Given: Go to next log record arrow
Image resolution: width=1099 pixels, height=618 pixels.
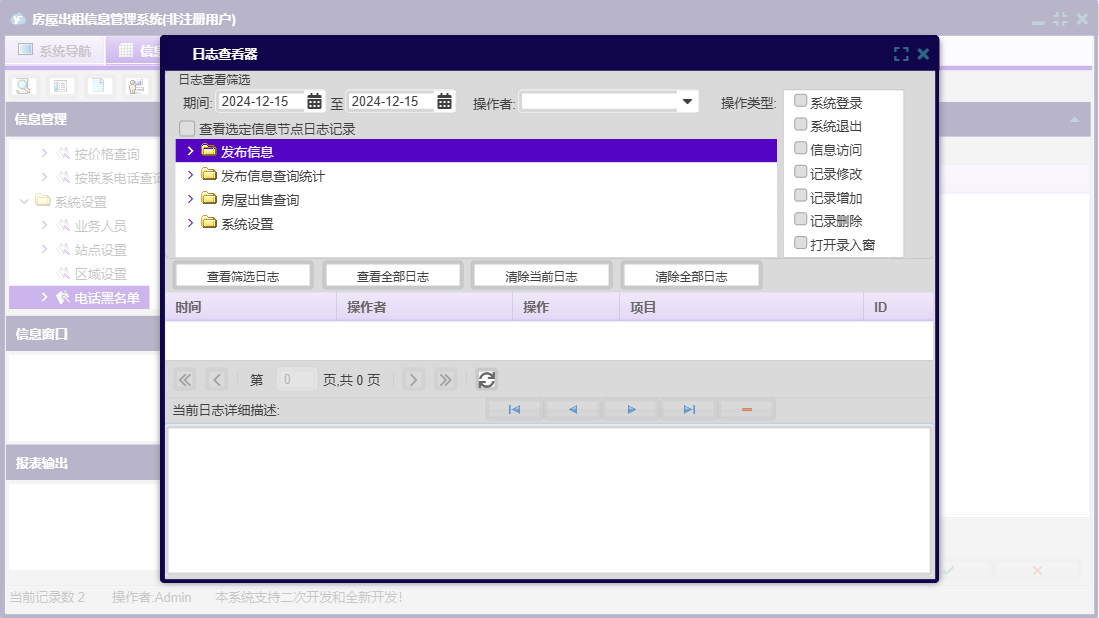Looking at the screenshot, I should (631, 409).
